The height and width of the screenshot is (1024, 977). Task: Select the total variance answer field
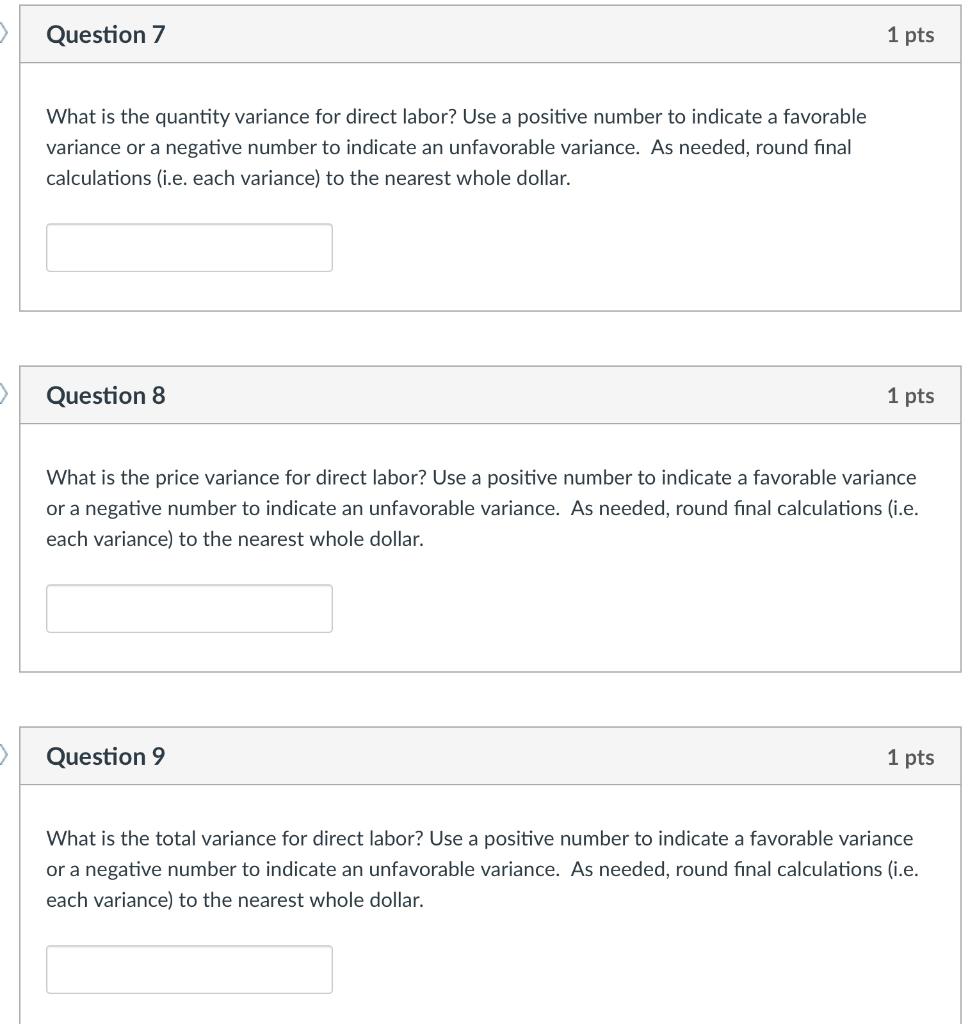[189, 969]
